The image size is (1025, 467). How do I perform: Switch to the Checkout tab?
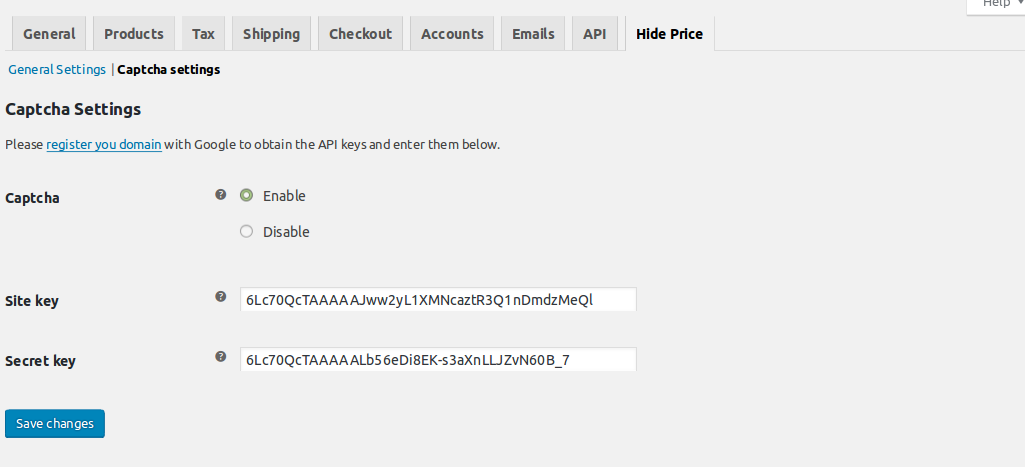(360, 34)
